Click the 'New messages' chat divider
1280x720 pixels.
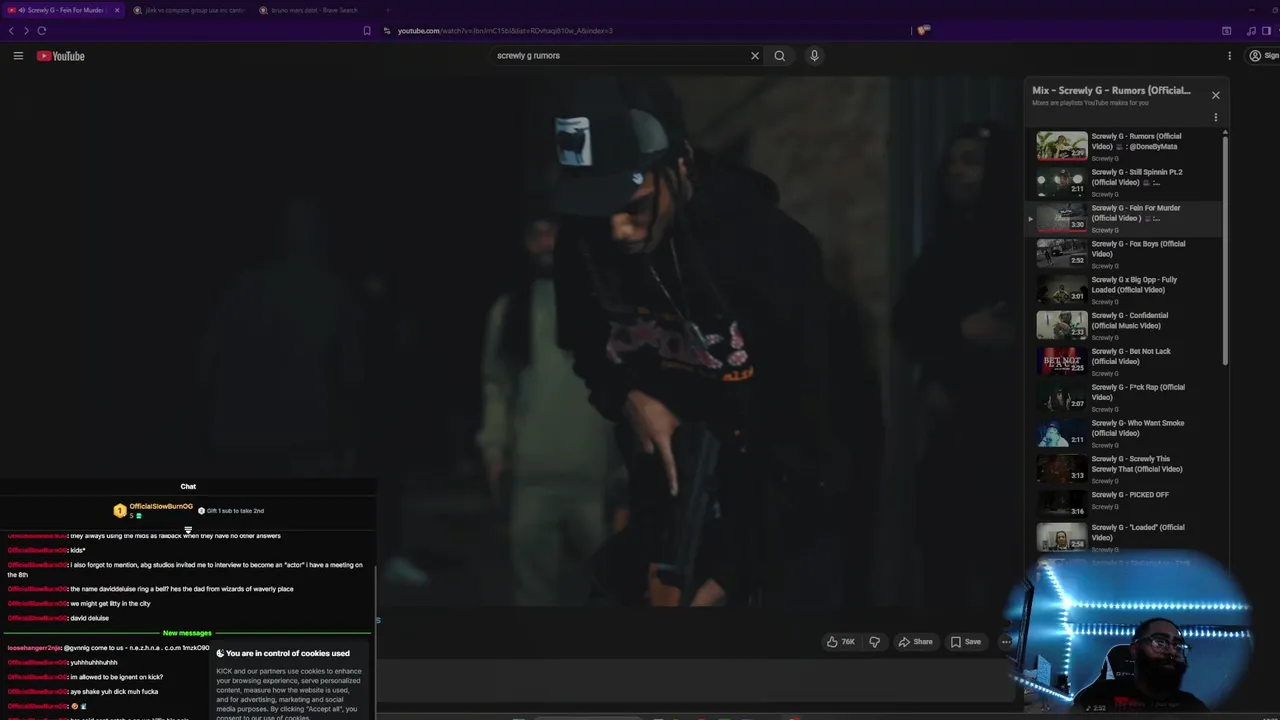click(x=187, y=633)
